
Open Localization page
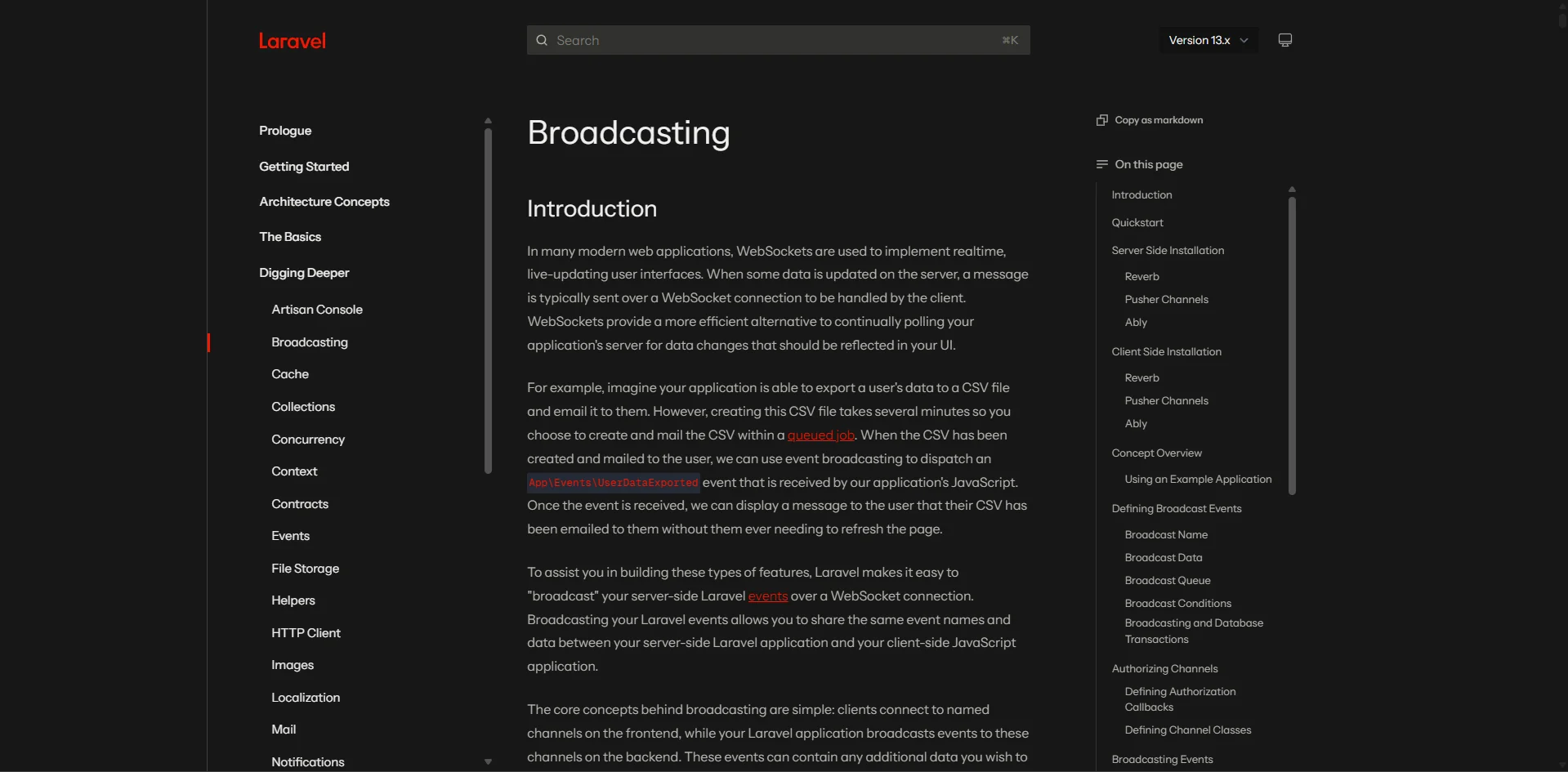pos(306,698)
